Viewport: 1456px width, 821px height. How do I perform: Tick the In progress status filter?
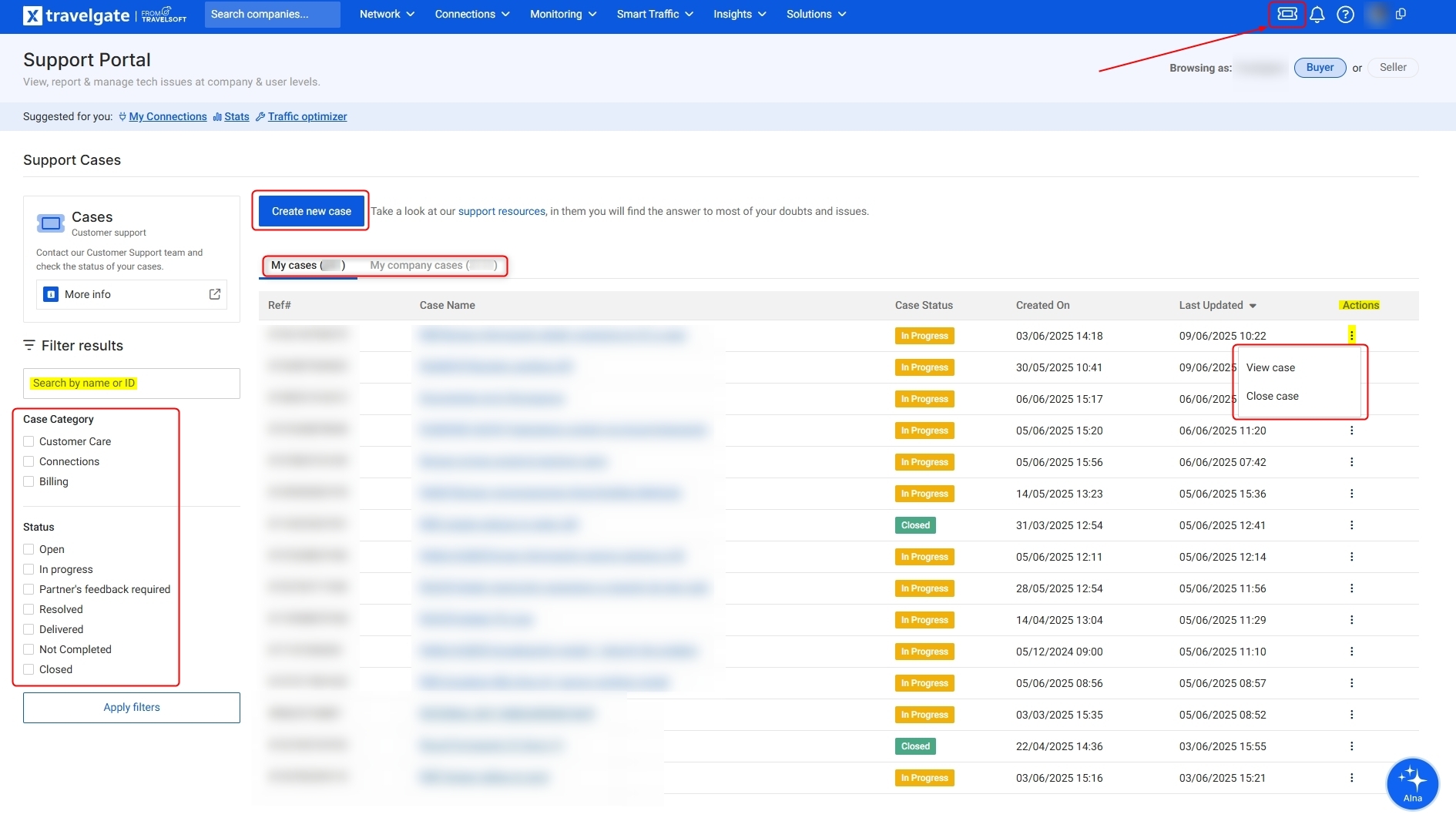pyautogui.click(x=29, y=569)
